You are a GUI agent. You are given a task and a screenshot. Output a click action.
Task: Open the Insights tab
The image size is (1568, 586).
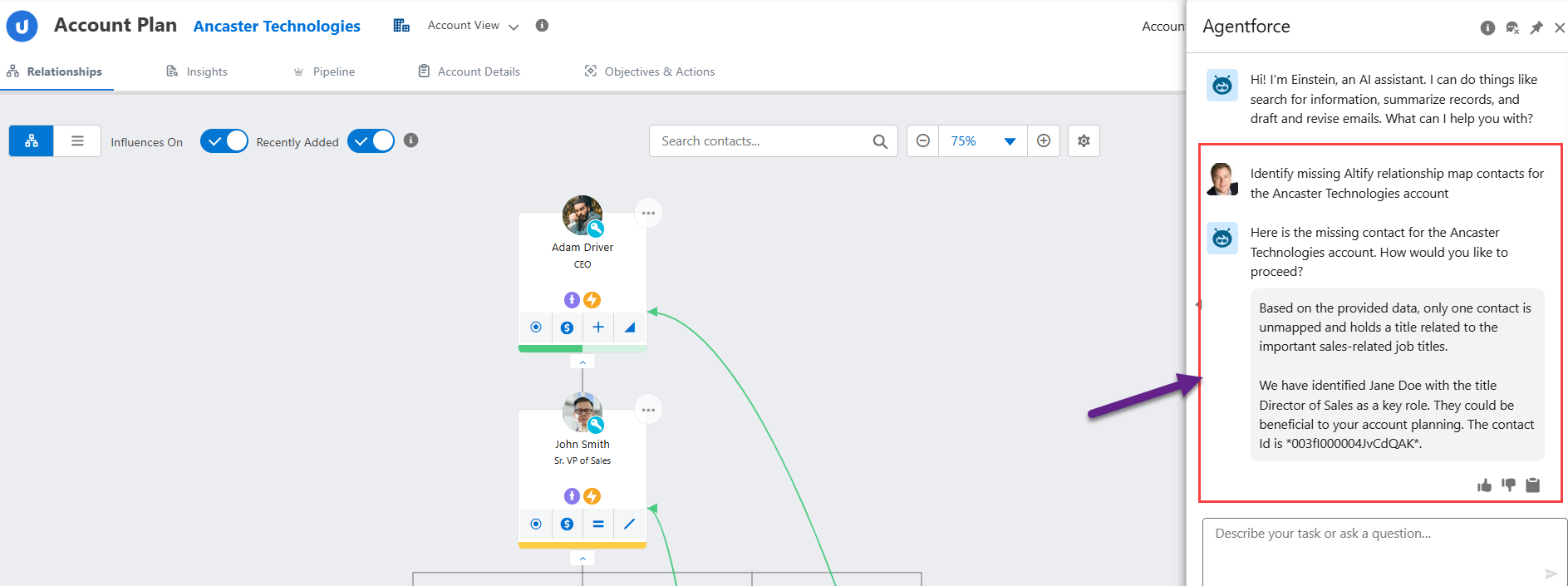tap(197, 71)
